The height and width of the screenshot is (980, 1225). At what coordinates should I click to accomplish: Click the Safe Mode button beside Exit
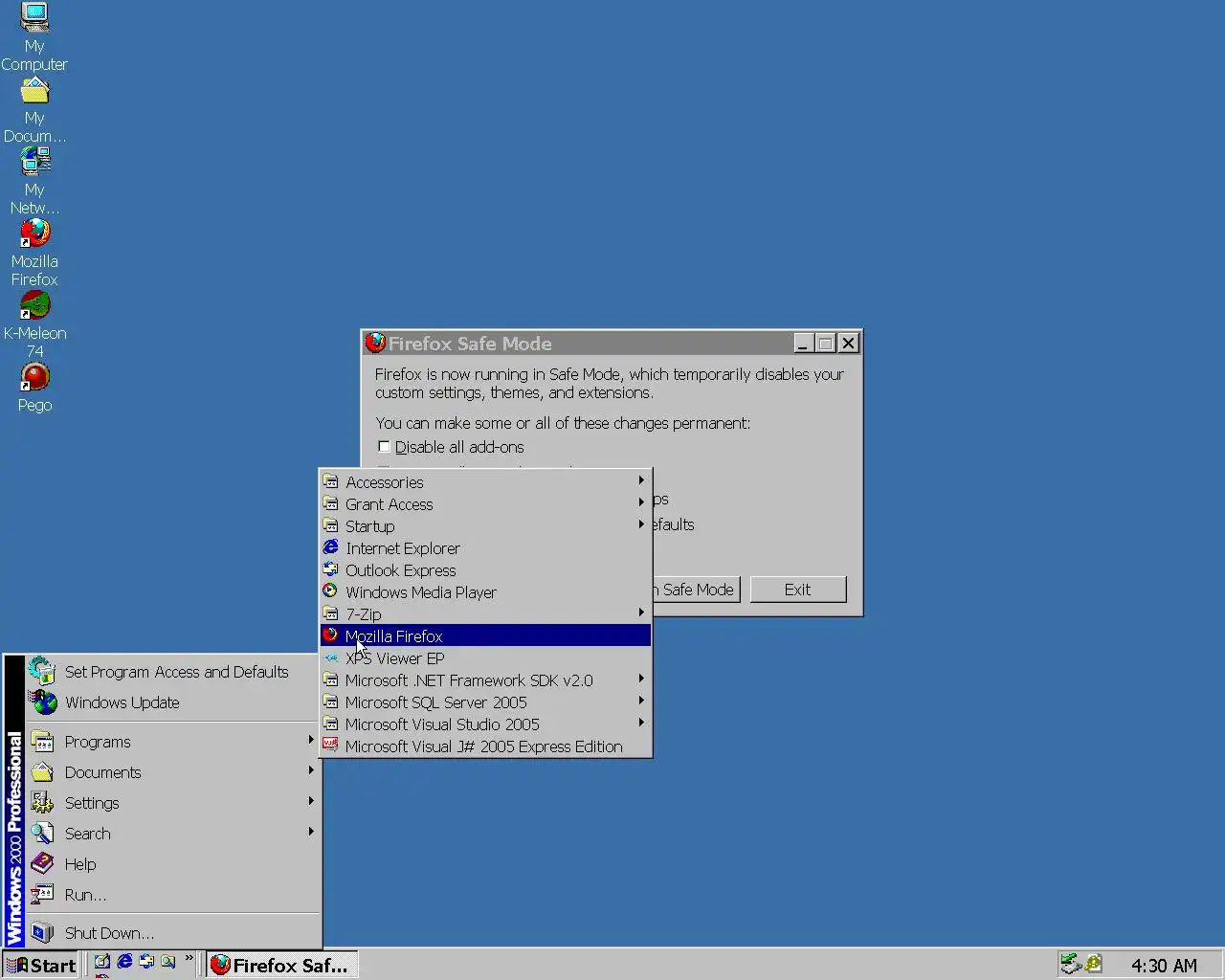click(x=697, y=590)
